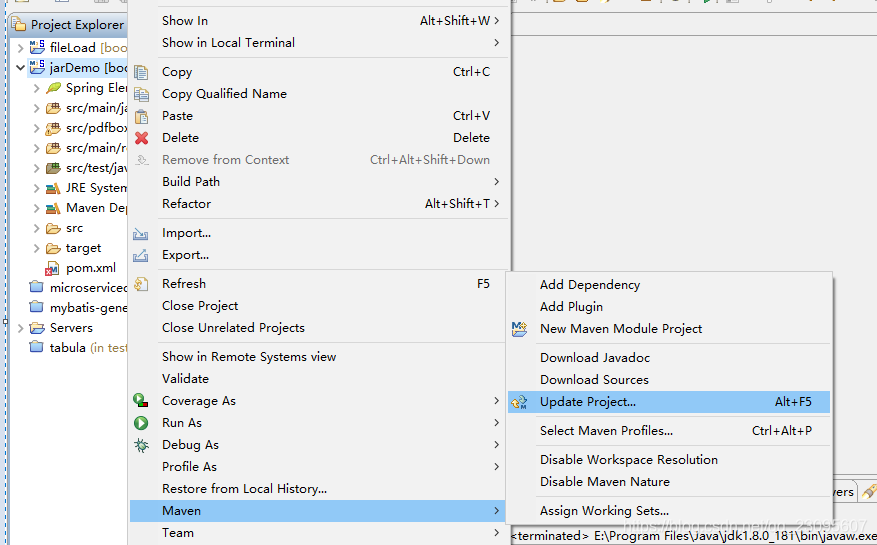The width and height of the screenshot is (877, 545).
Task: Click the JRE System Library icon
Action: tap(53, 188)
